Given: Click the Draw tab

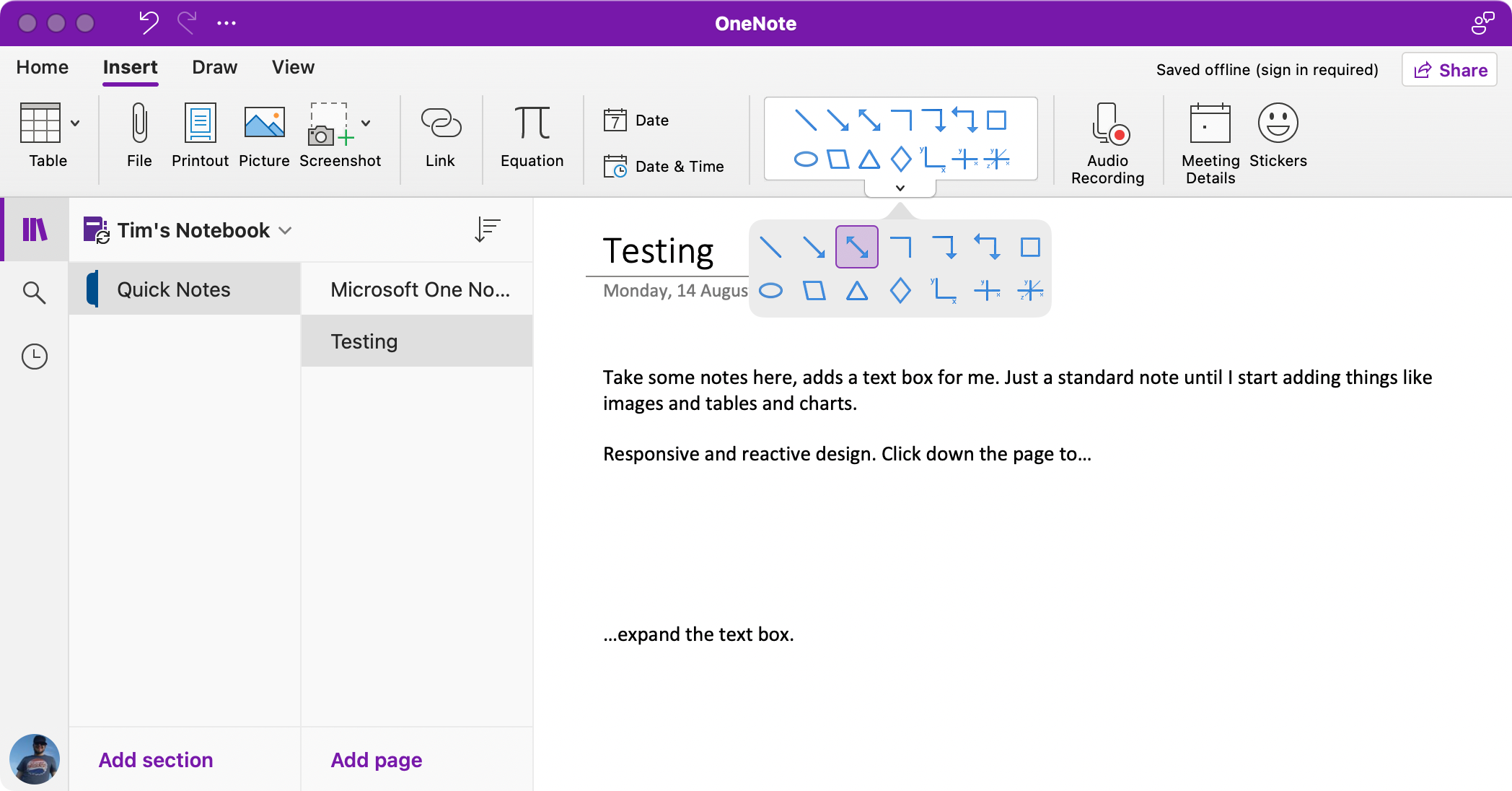Looking at the screenshot, I should [x=213, y=67].
